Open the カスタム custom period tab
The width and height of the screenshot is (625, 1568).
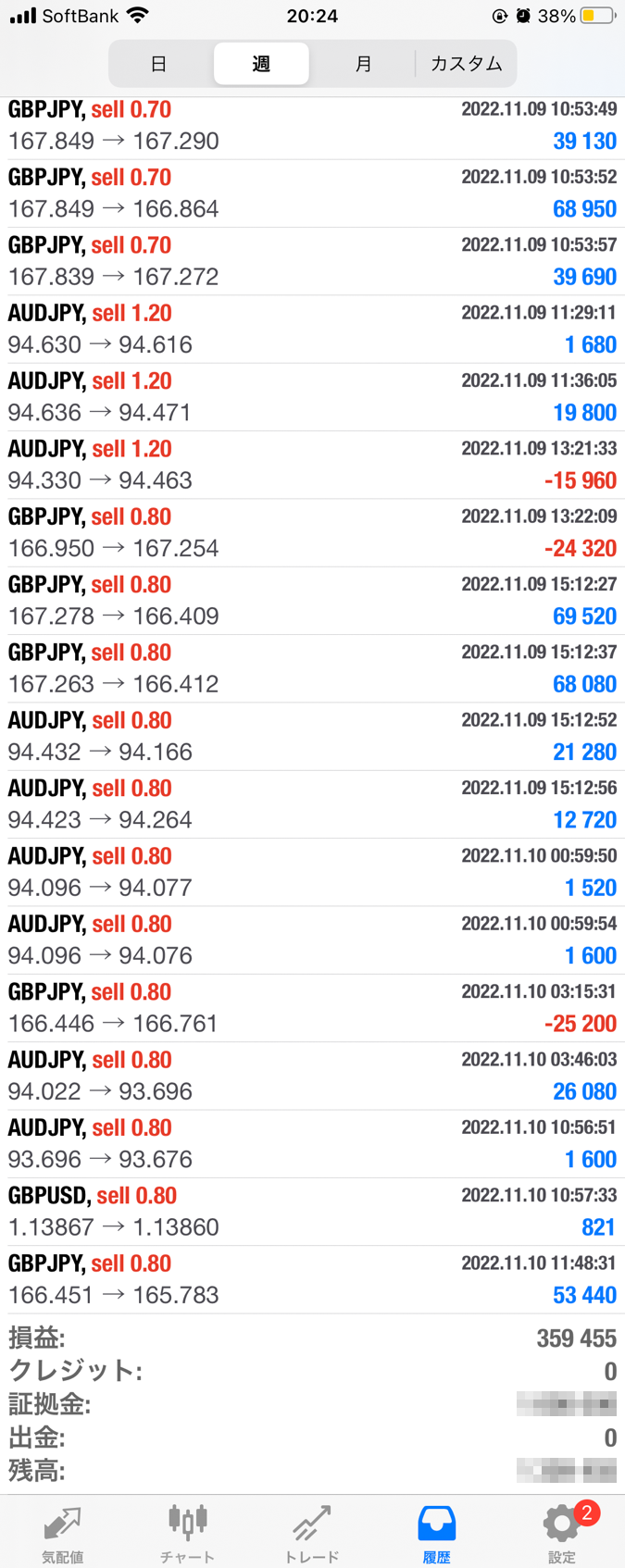pyautogui.click(x=466, y=64)
